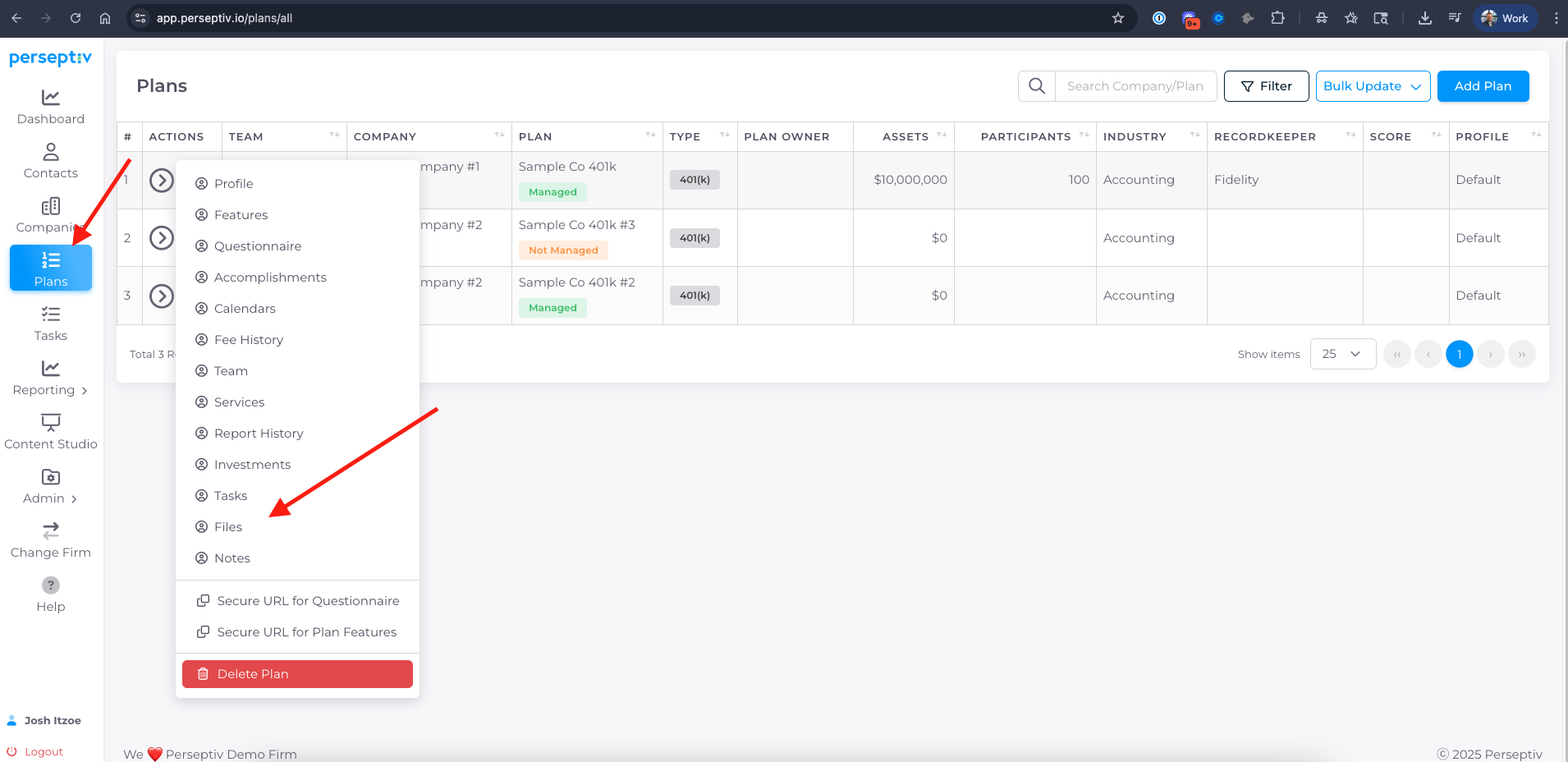Screen dimensions: 1568x762
Task: Go to first page of results
Action: coord(1397,354)
